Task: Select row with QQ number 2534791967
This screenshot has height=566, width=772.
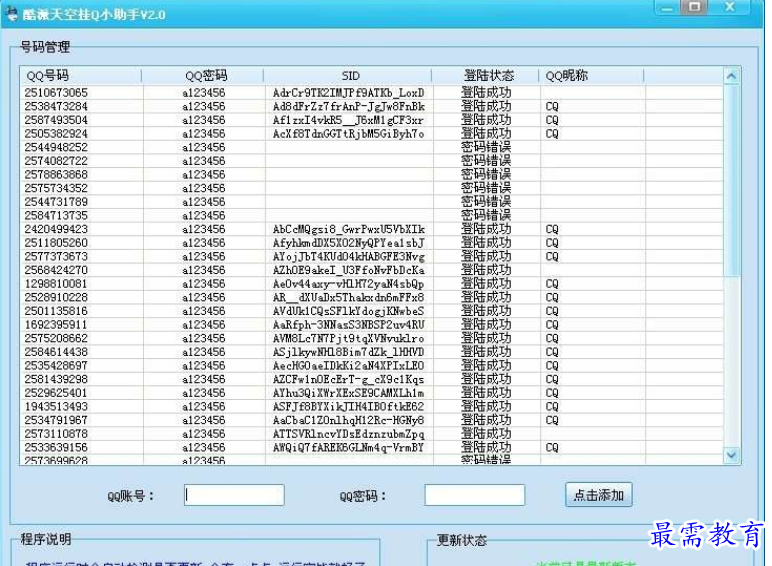Action: tap(372, 420)
